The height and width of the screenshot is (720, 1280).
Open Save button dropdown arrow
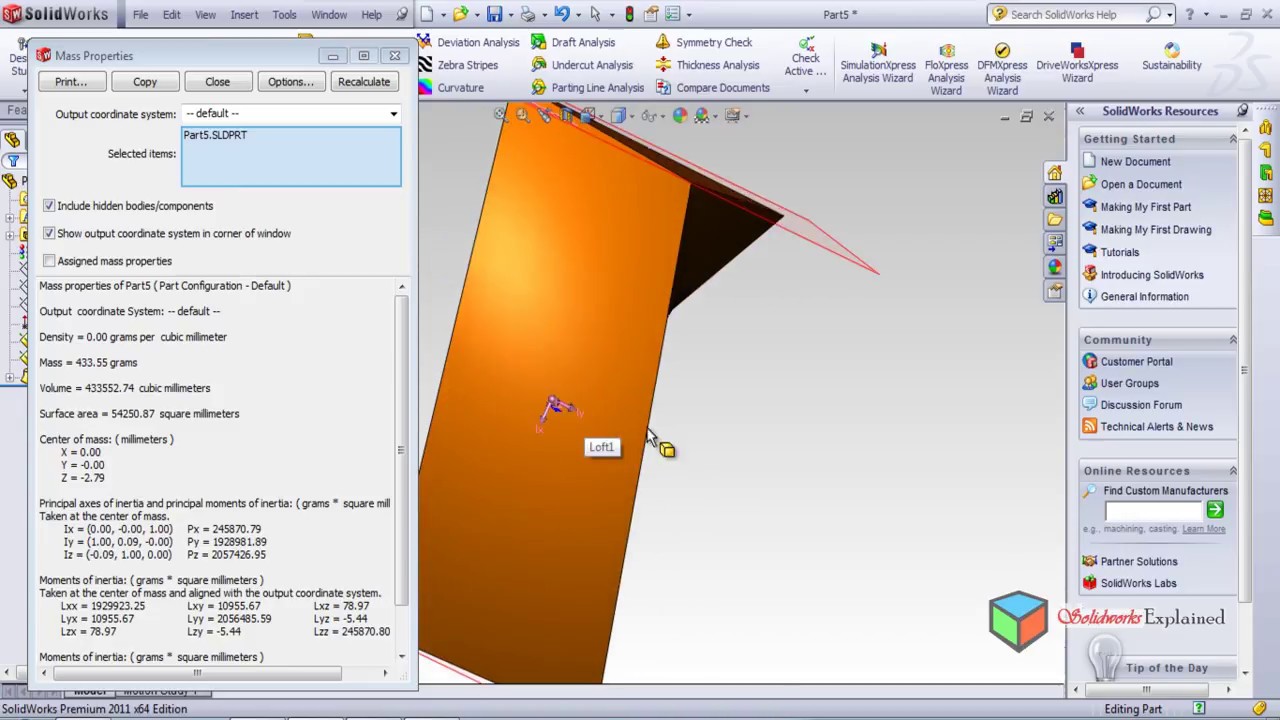(510, 14)
